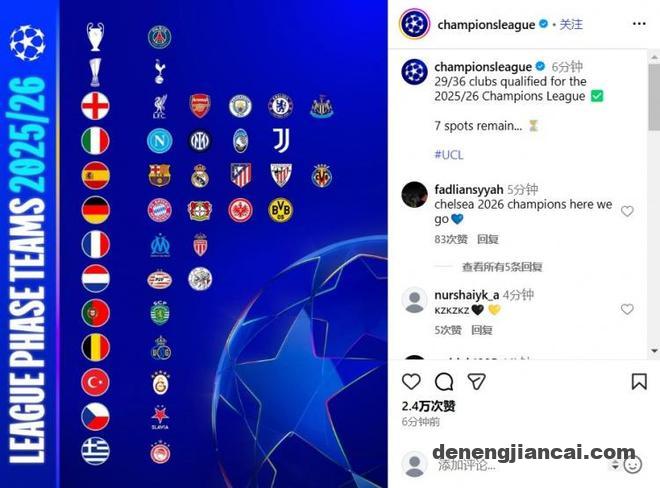Screen dimensions: 660x488
Task: Reply to fadliansyyah's comment via 回复
Action: click(x=488, y=239)
